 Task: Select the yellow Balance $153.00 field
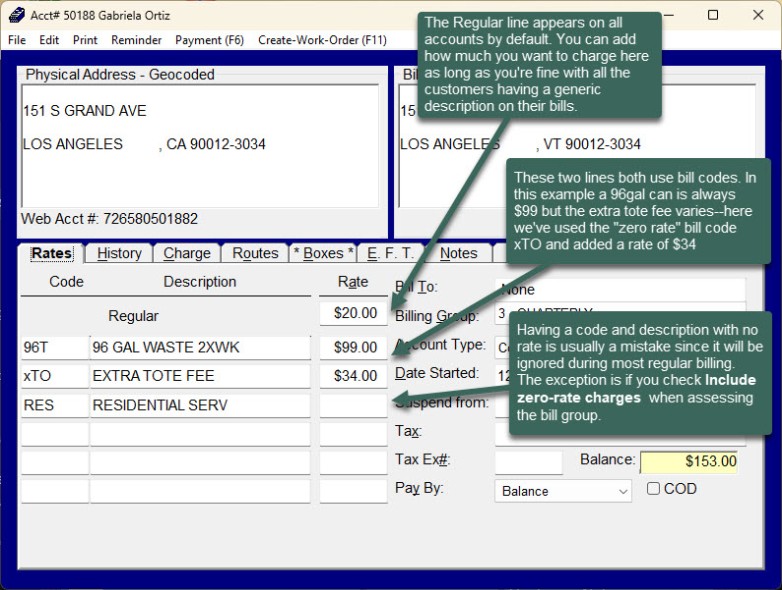[688, 461]
